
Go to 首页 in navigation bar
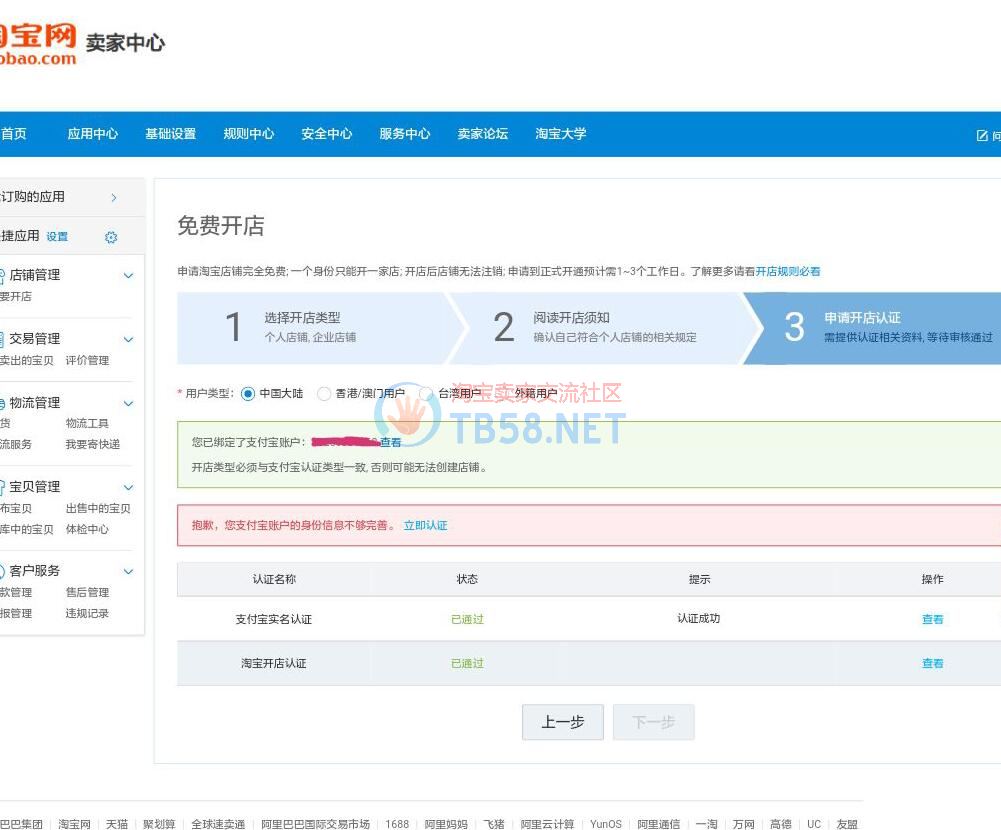(13, 134)
